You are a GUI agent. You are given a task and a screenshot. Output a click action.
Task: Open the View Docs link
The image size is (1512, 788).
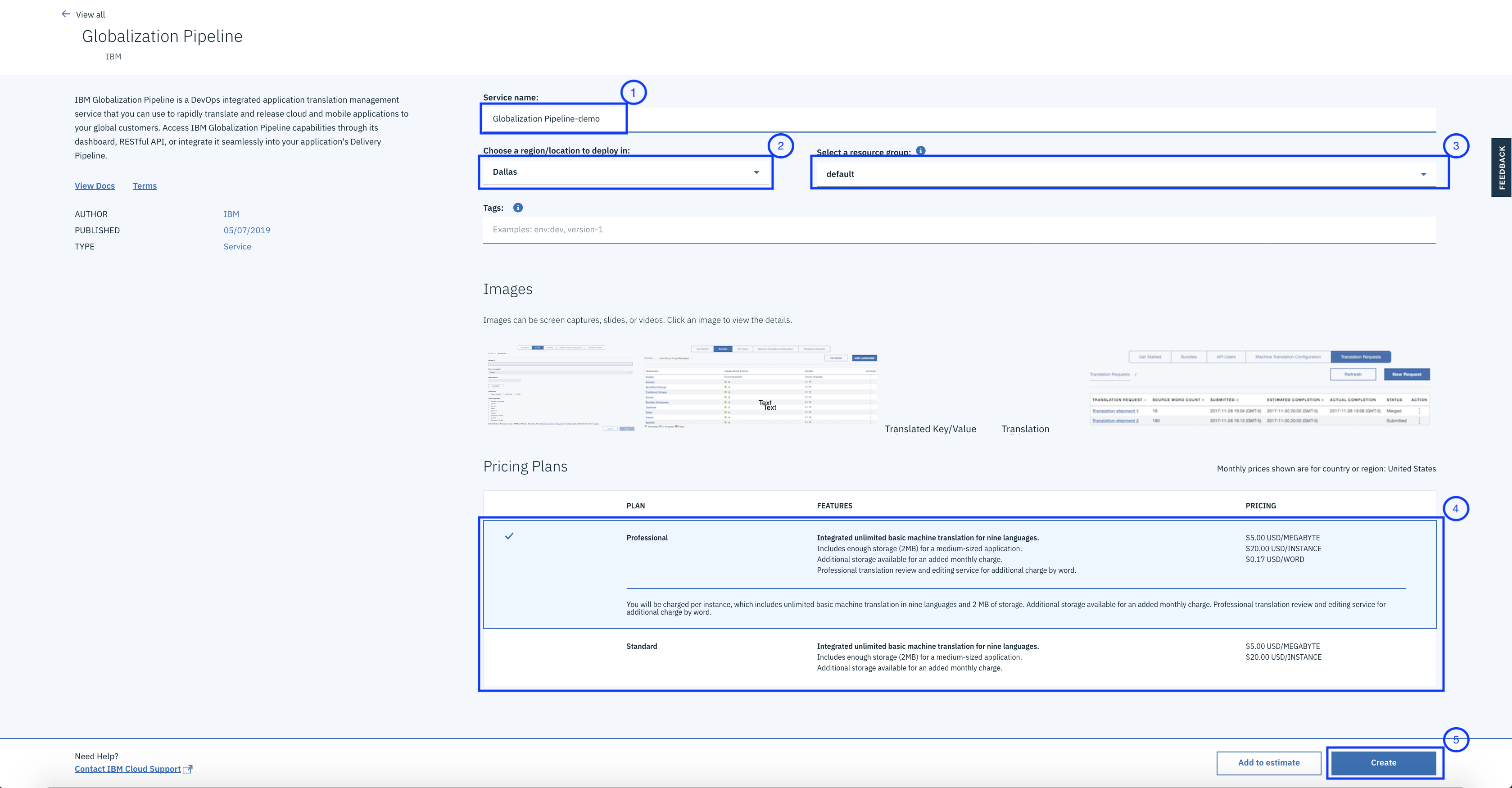coord(95,186)
